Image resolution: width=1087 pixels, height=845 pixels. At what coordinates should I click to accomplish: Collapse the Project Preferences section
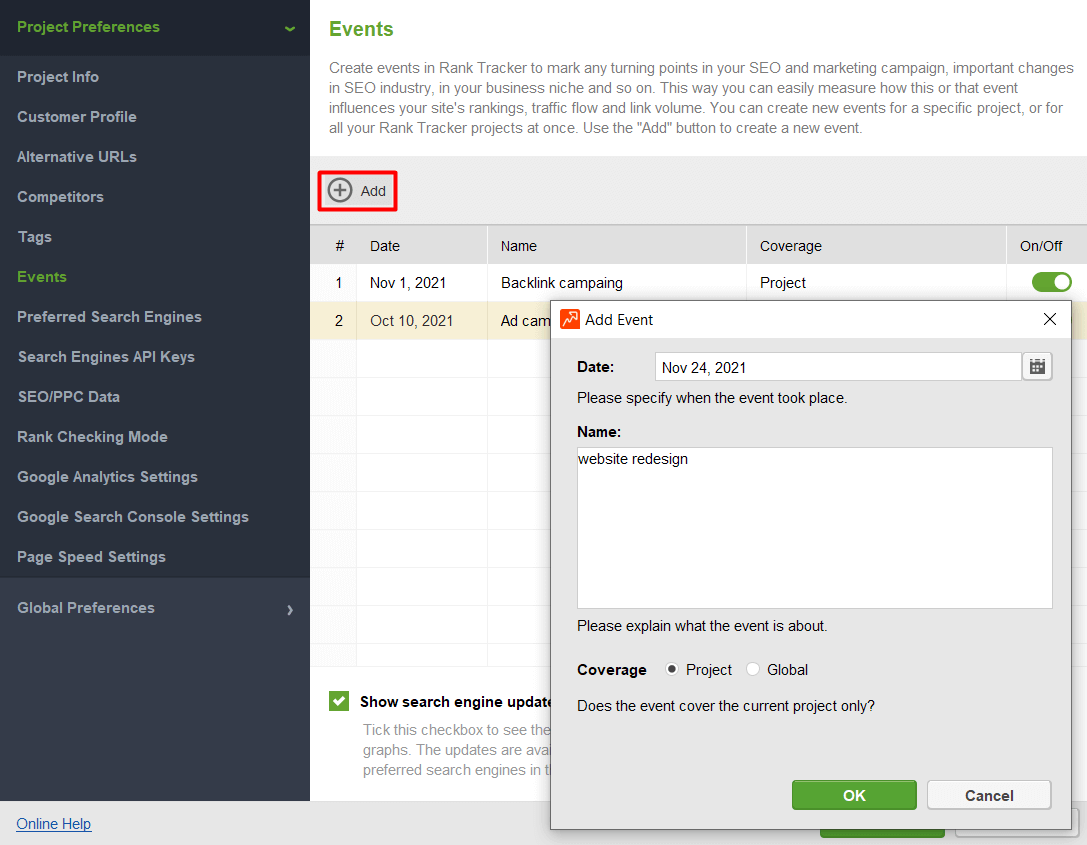pyautogui.click(x=289, y=27)
